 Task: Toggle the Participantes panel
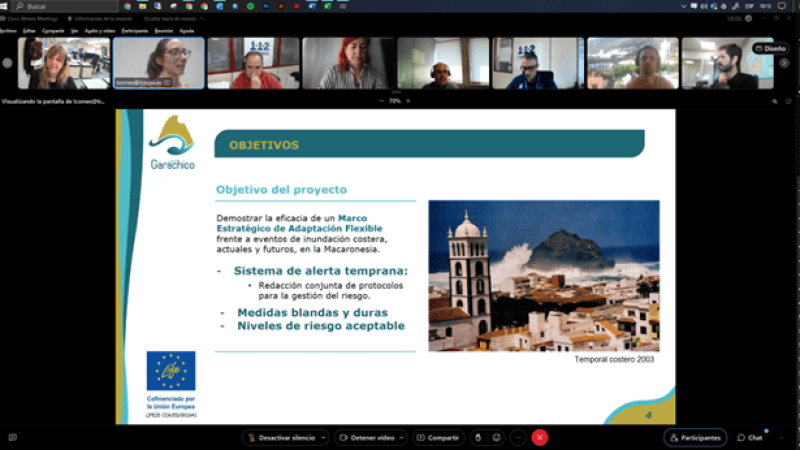[695, 438]
